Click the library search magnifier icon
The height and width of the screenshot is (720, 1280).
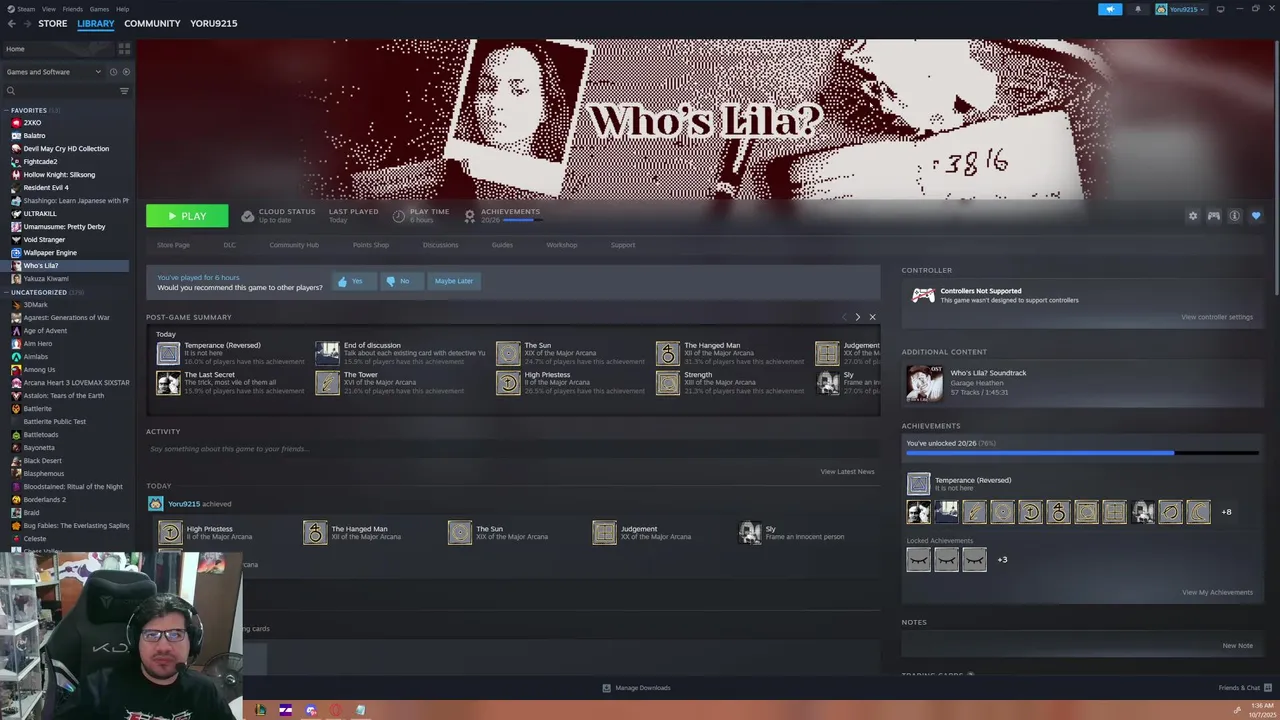[11, 91]
